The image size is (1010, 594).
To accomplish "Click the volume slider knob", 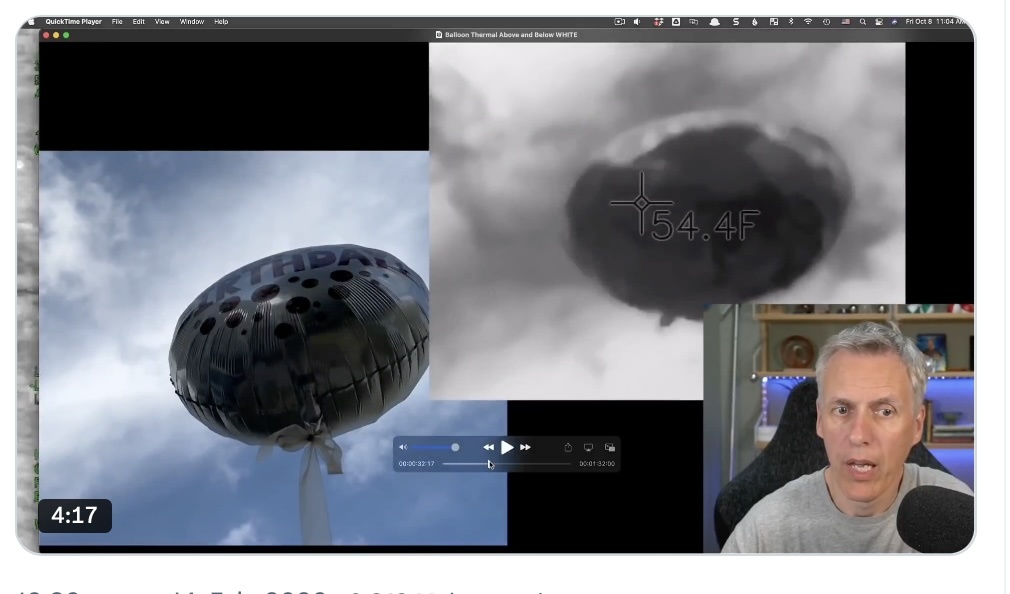I will [455, 447].
